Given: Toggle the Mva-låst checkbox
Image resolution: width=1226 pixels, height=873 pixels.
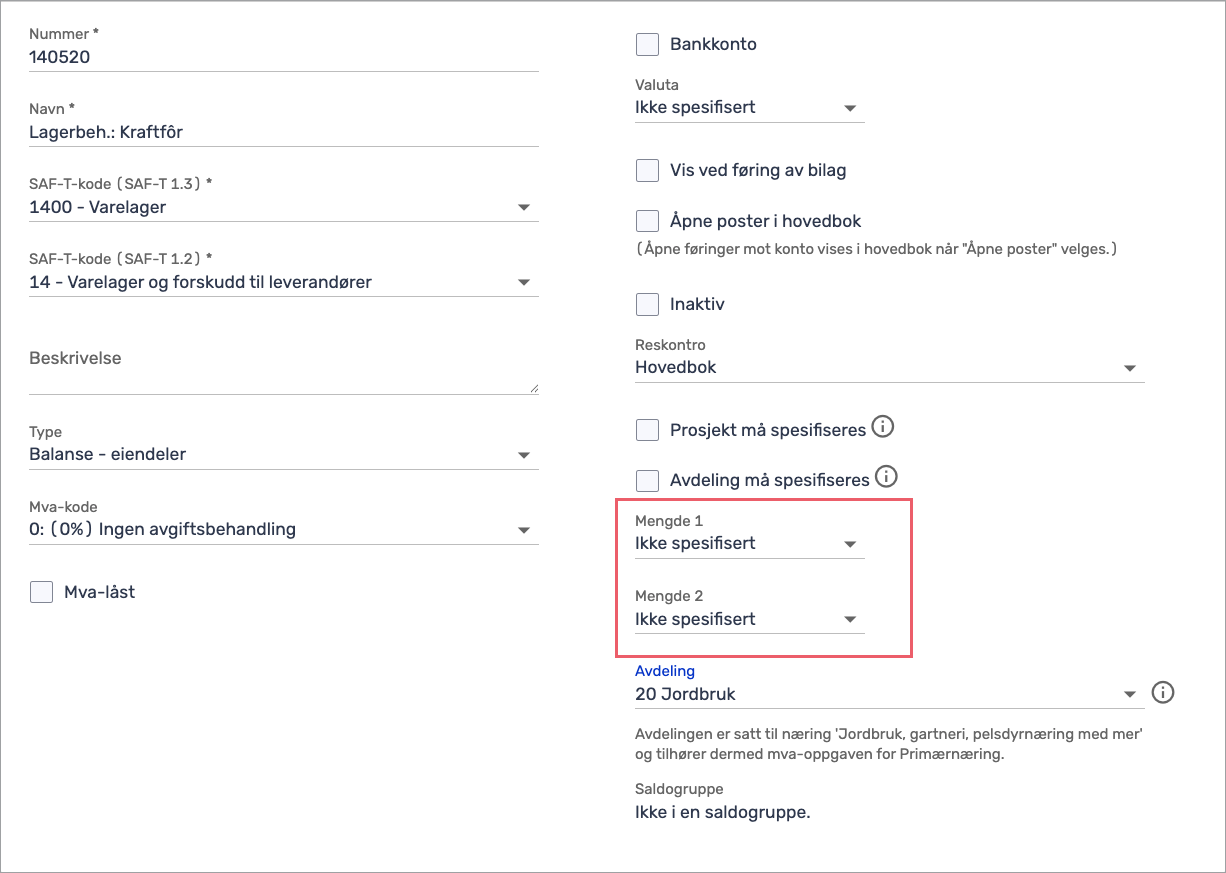Looking at the screenshot, I should pos(42,592).
